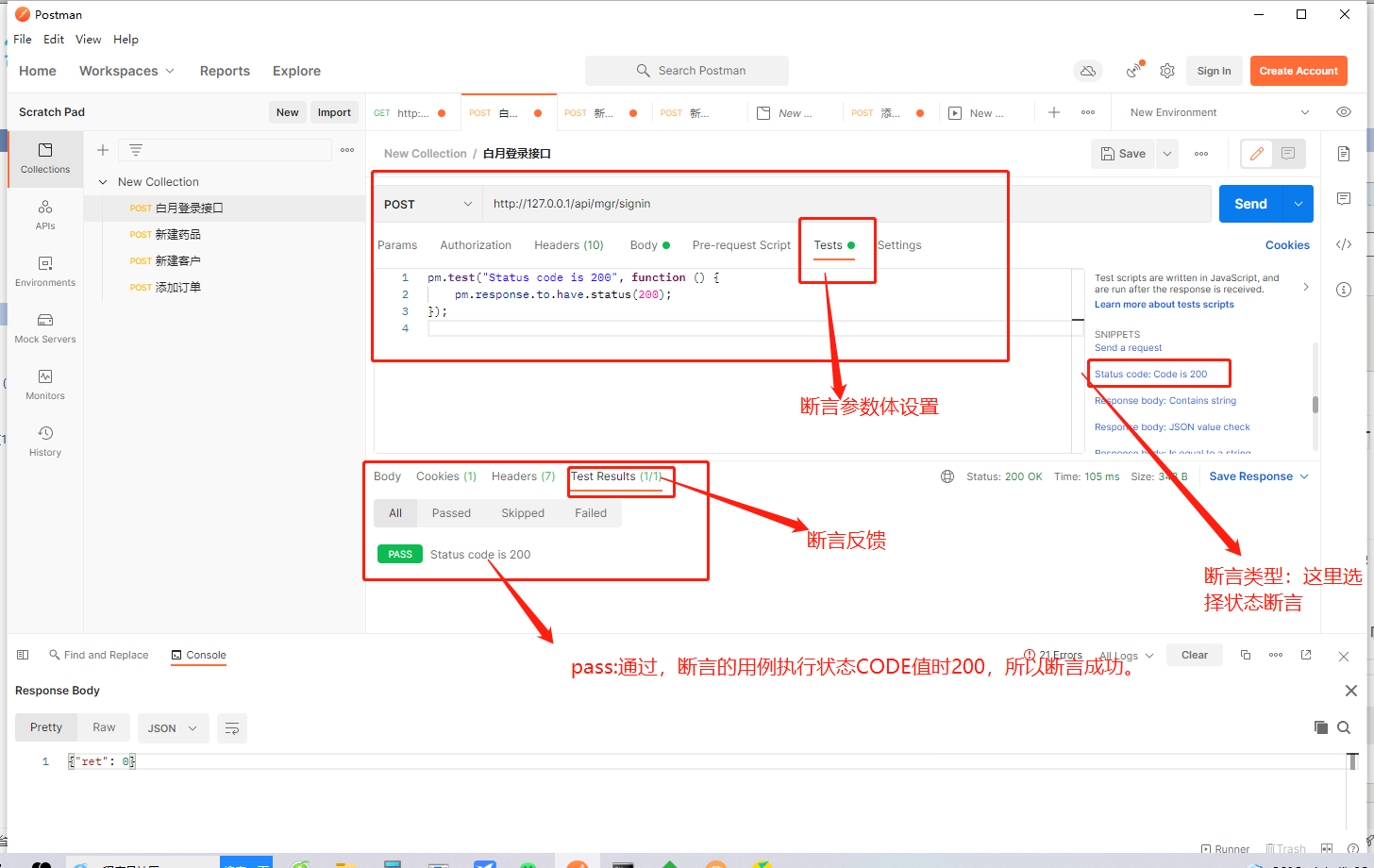Filter test results to All
The height and width of the screenshot is (868, 1374).
coord(395,513)
